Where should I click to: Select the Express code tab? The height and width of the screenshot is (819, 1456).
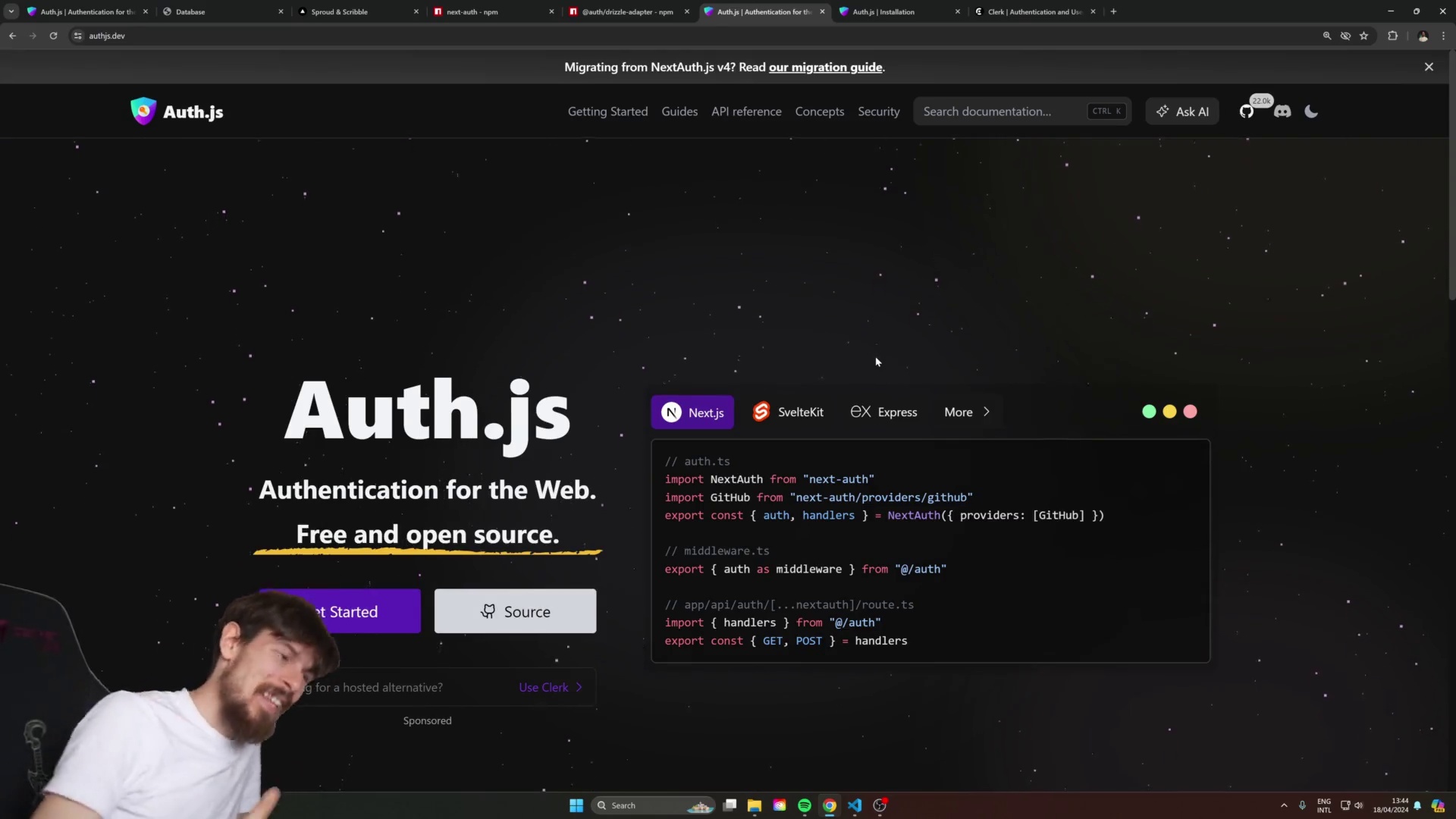coord(883,412)
